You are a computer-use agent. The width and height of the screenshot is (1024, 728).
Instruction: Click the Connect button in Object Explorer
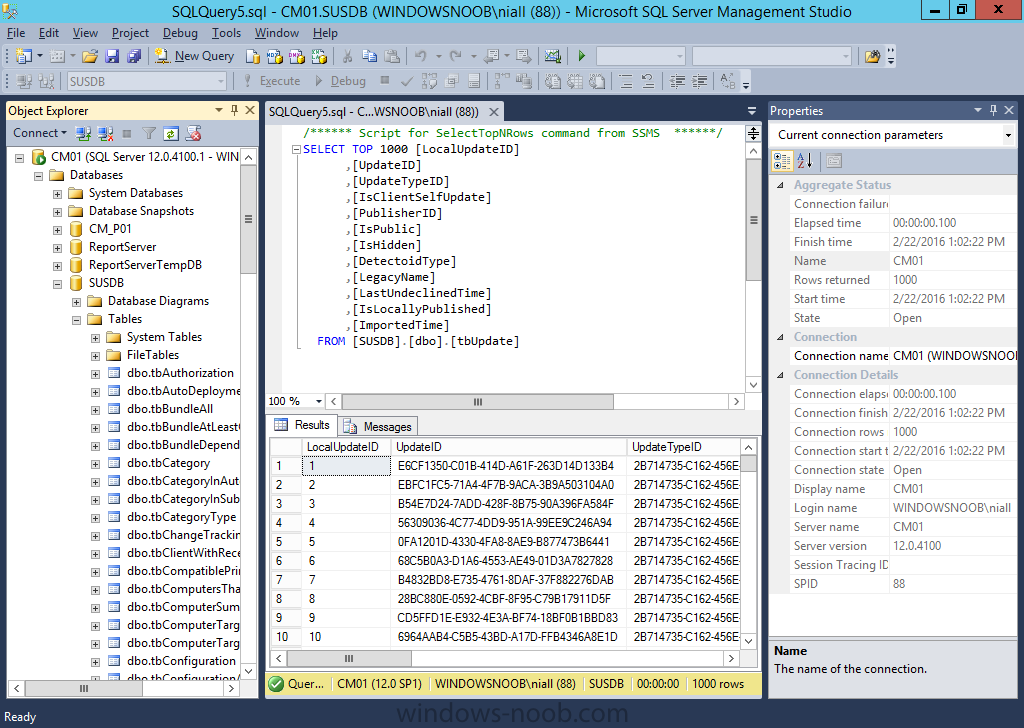click(x=40, y=133)
